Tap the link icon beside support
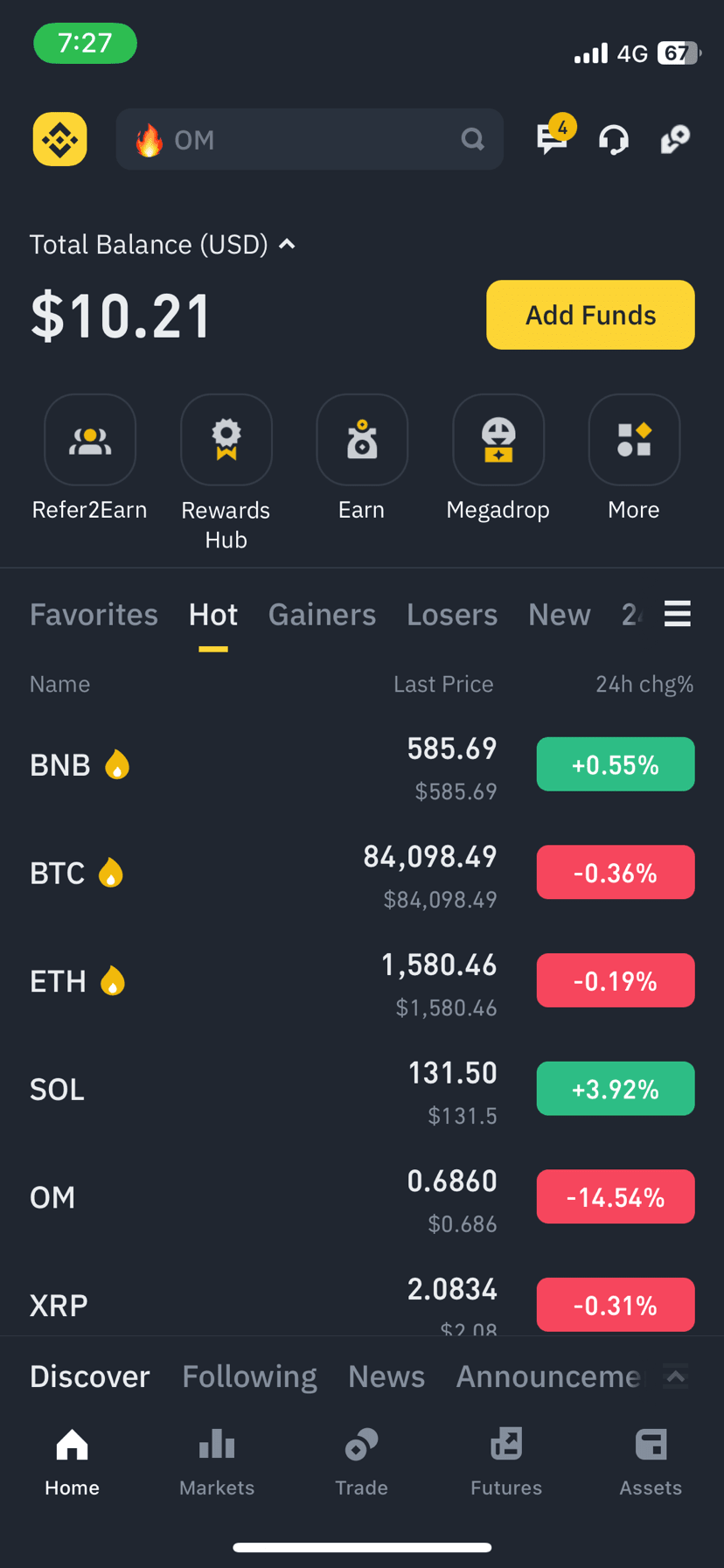 click(675, 139)
